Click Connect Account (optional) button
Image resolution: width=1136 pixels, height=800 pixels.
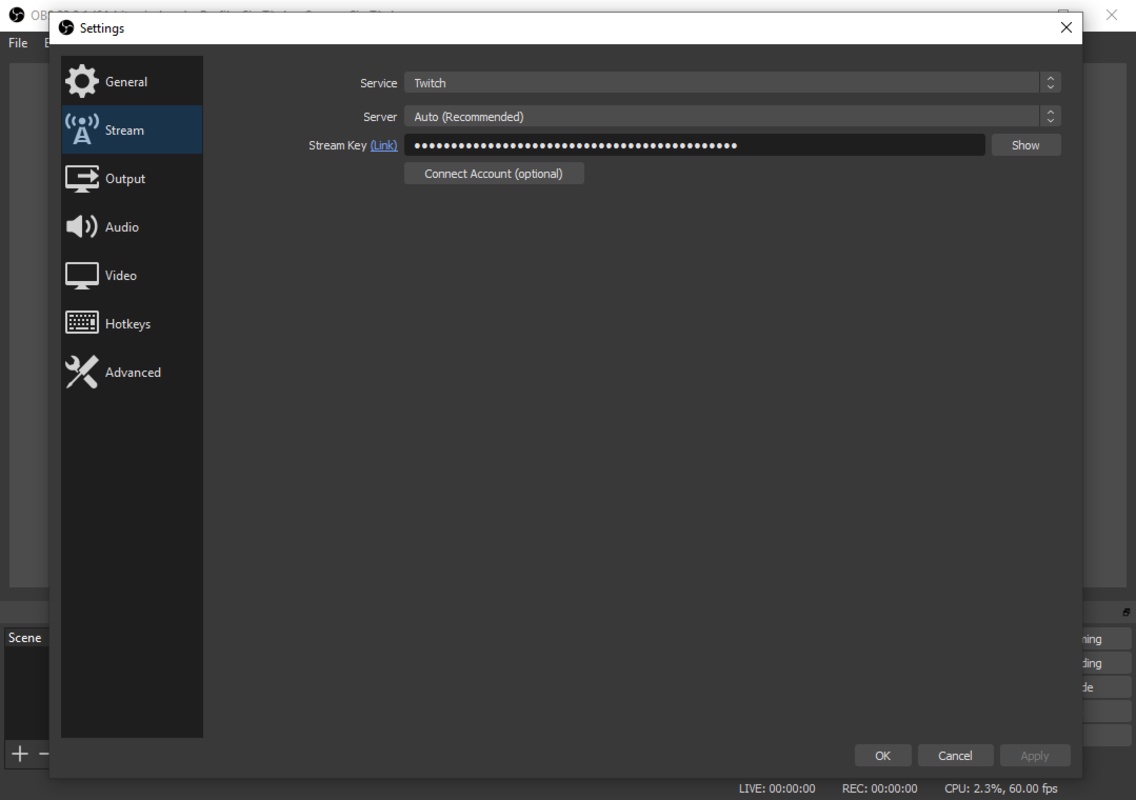(494, 173)
